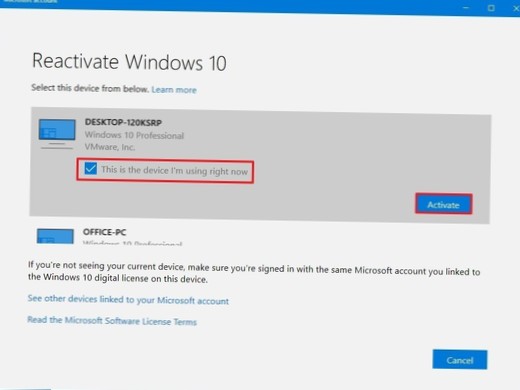
Task: Click Windows 10 Professional under DESKTOP-120KSRP
Action: coord(134,135)
